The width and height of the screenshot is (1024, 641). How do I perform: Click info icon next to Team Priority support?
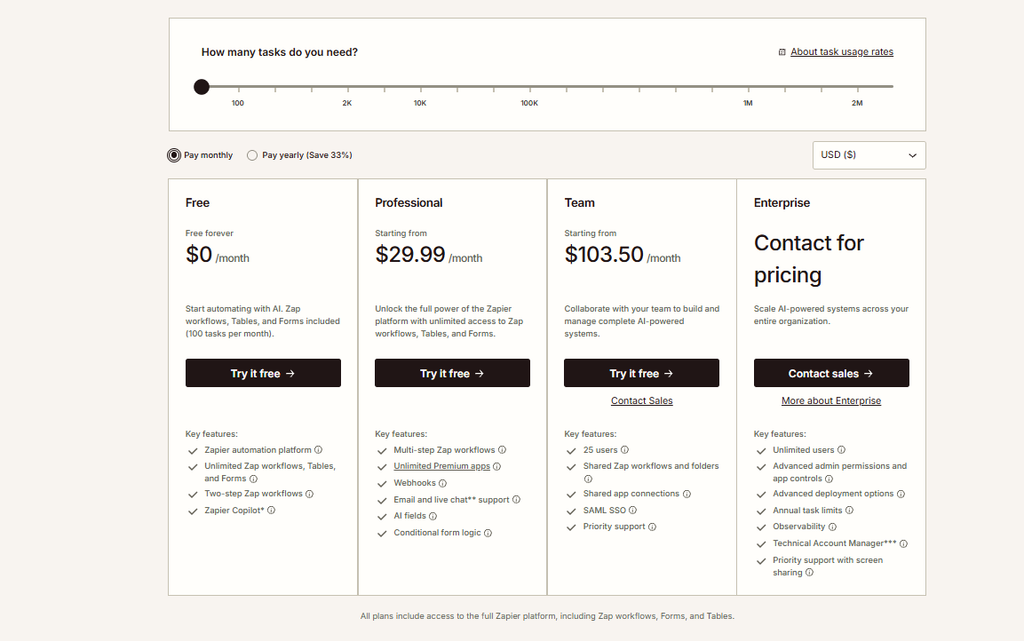coord(652,527)
